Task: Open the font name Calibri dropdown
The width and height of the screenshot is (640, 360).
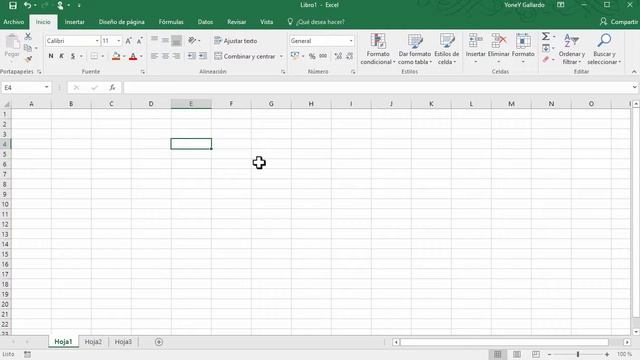Action: (x=97, y=41)
